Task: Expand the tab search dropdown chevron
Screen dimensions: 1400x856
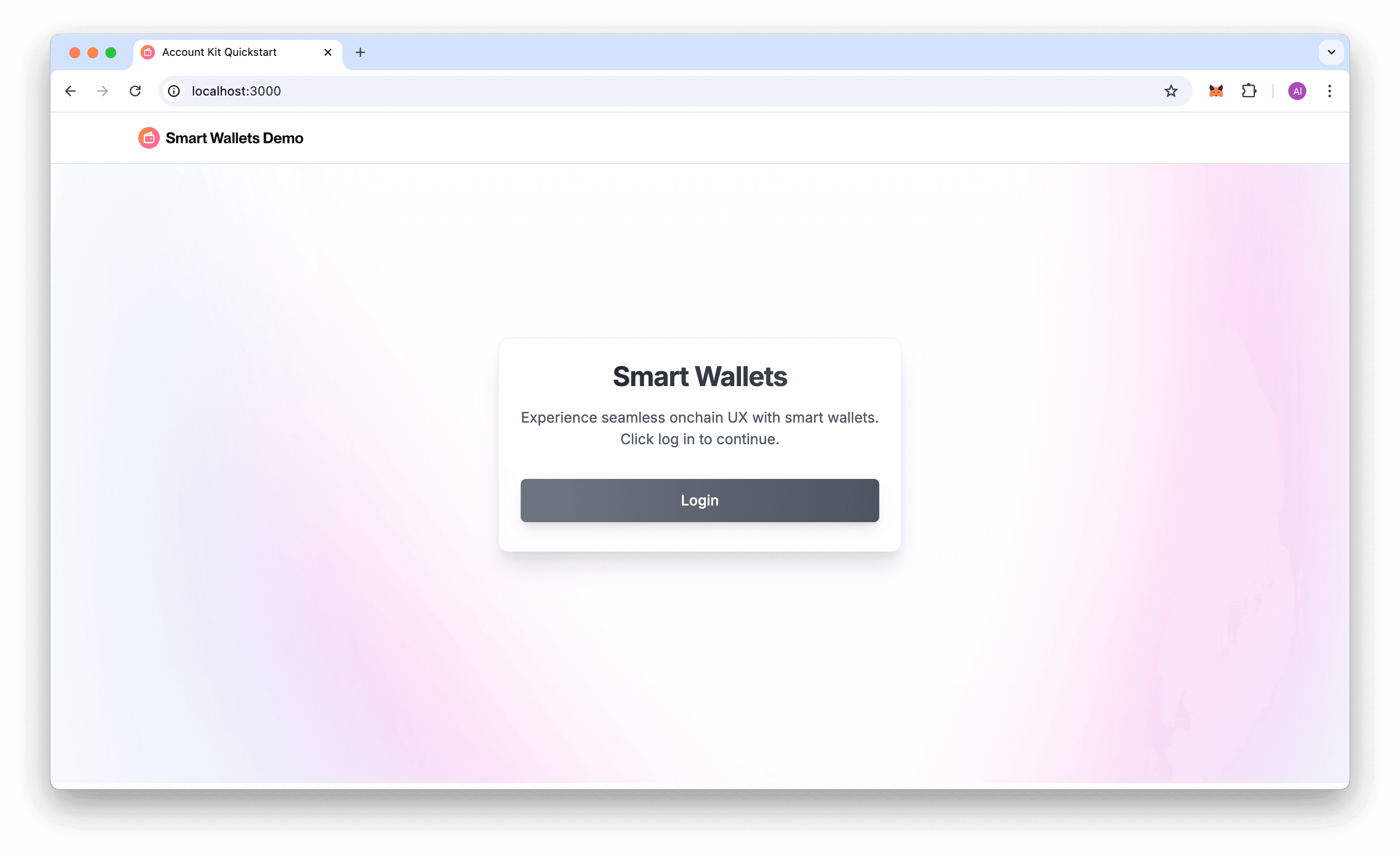Action: (x=1331, y=52)
